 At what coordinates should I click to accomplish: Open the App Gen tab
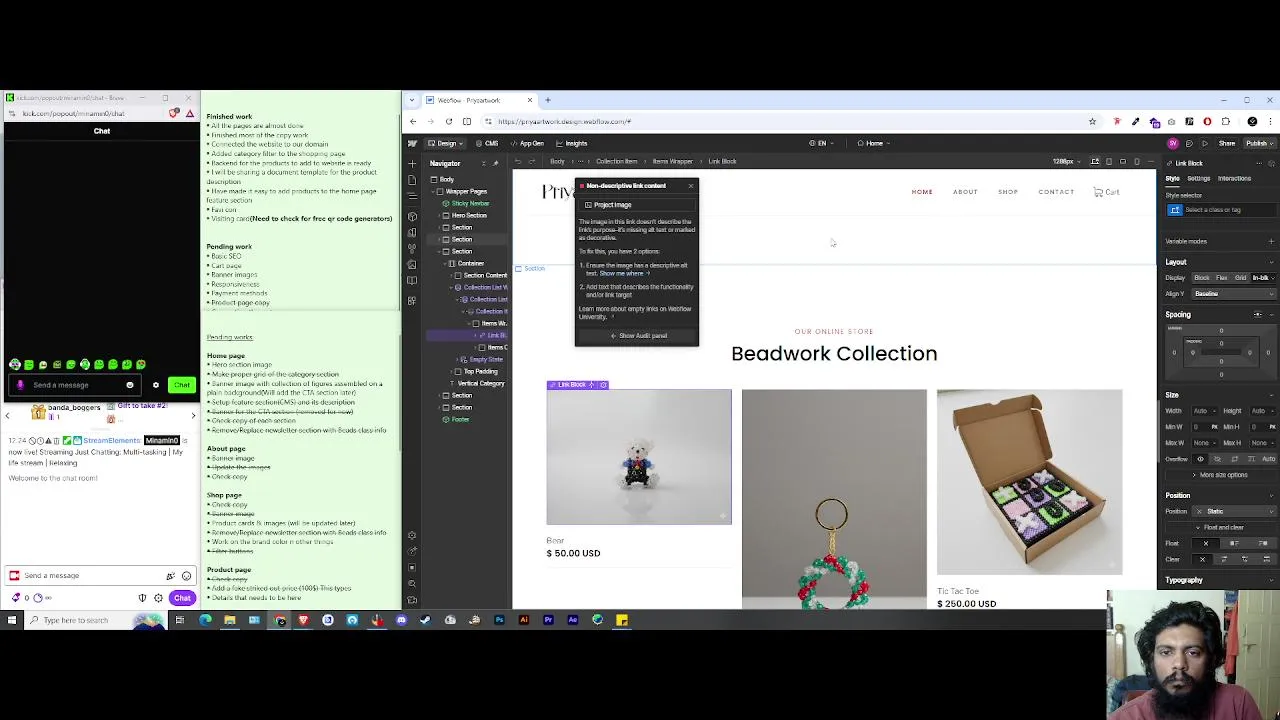point(526,143)
